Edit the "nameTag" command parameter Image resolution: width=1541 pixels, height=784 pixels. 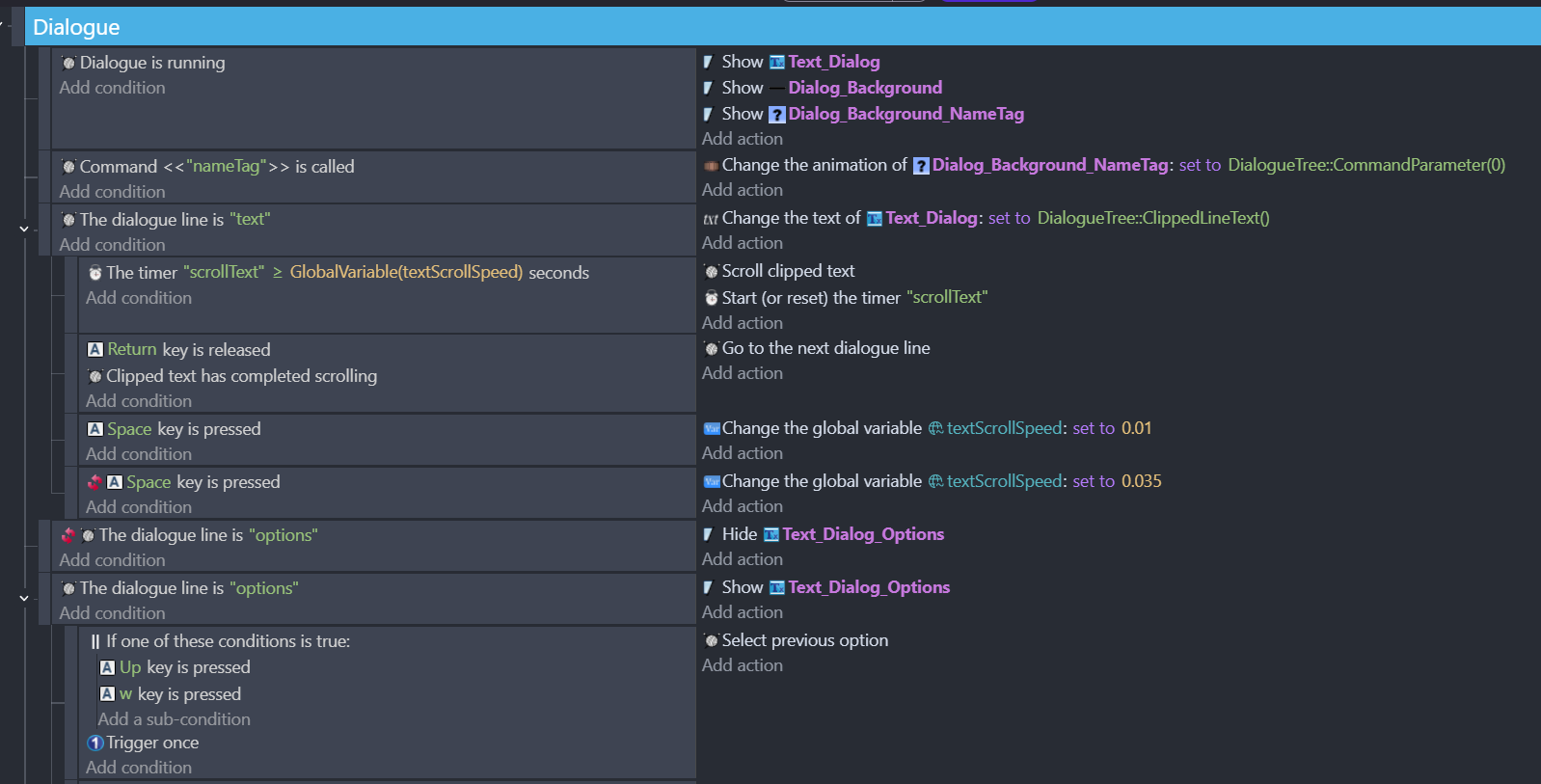point(226,166)
